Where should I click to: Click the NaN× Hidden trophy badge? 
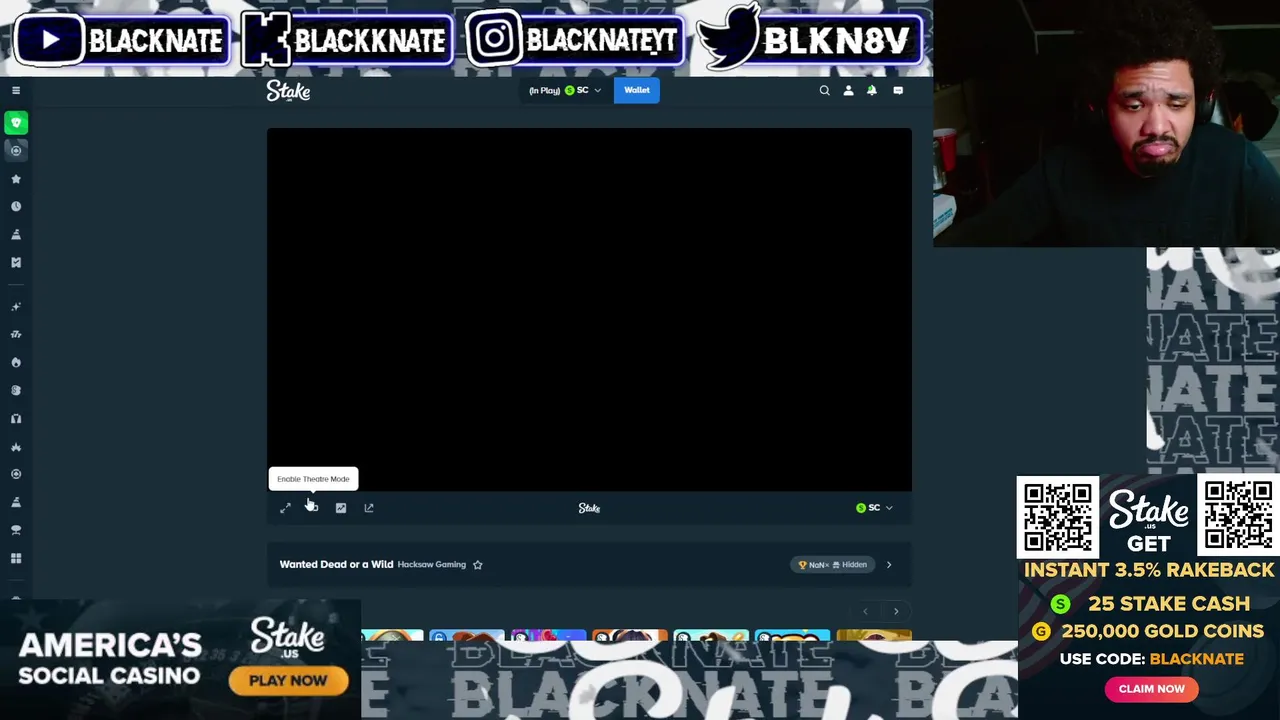coord(832,565)
